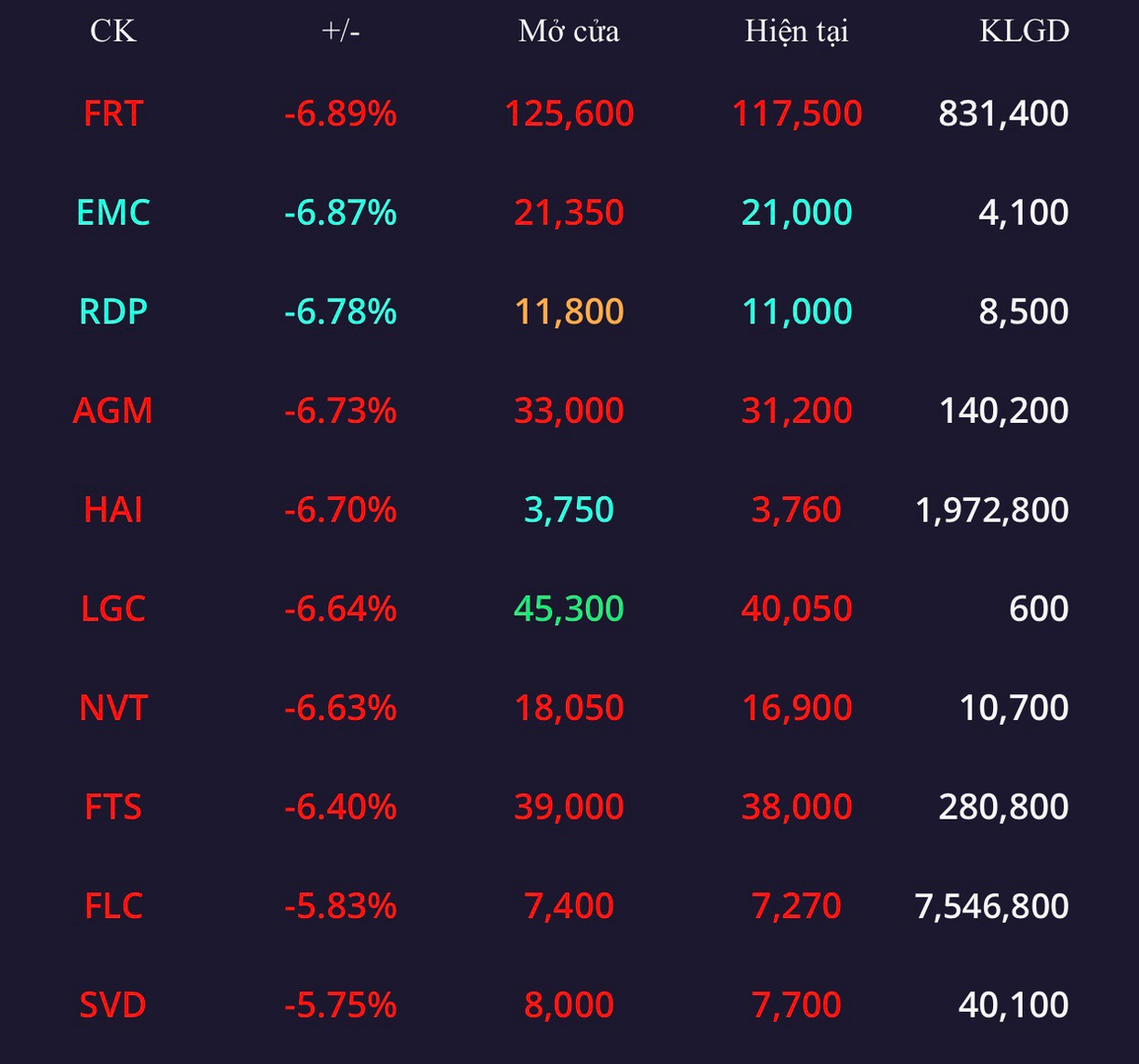
Task: Open the FRT stock ticker
Action: pos(113,113)
